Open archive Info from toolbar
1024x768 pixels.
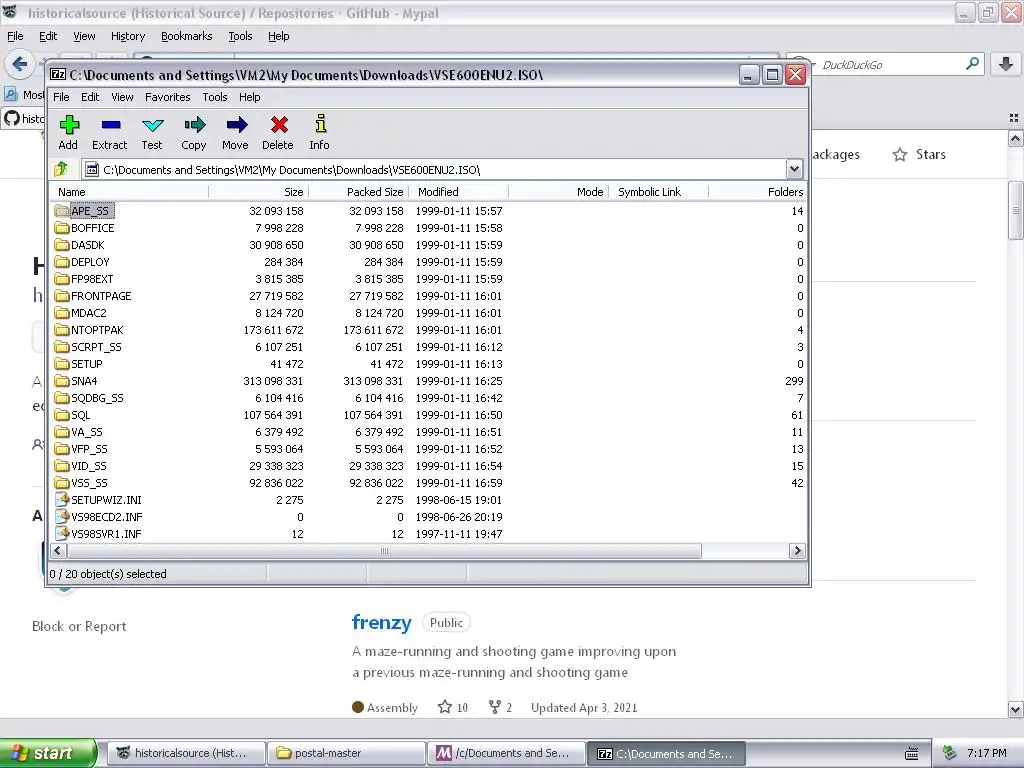pyautogui.click(x=320, y=123)
